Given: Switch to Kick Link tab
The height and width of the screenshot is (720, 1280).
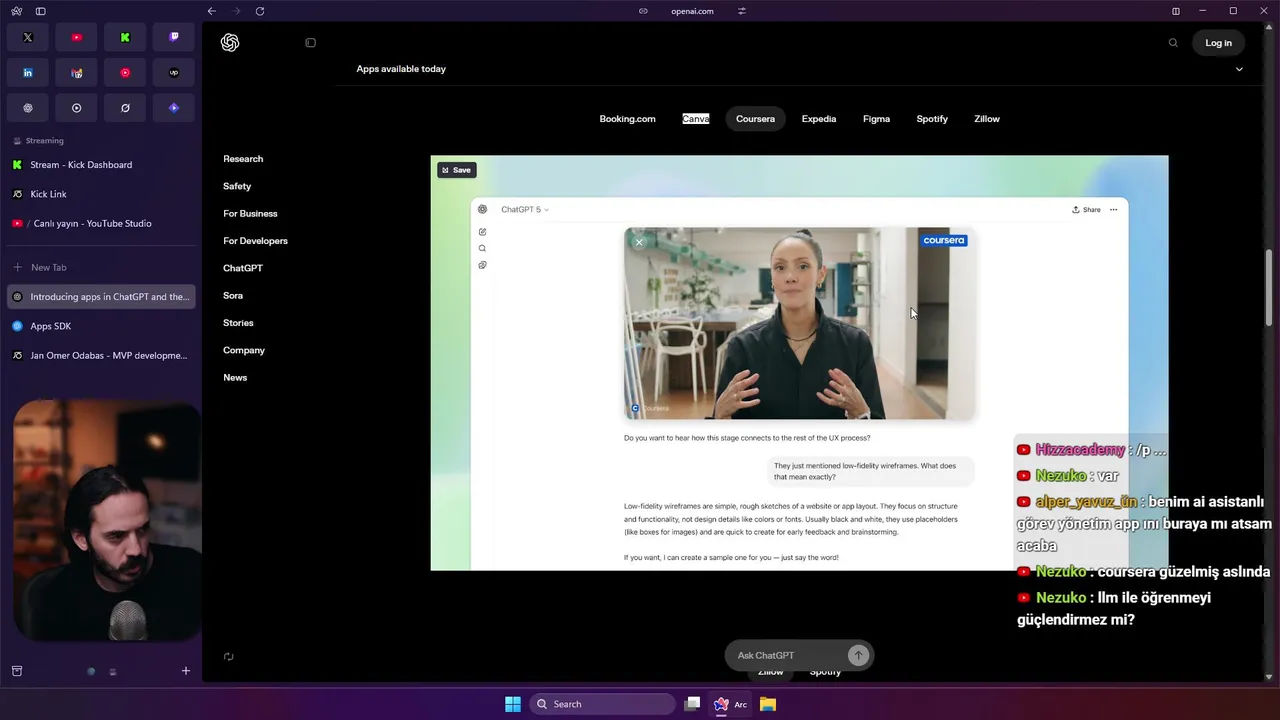Looking at the screenshot, I should coord(101,194).
